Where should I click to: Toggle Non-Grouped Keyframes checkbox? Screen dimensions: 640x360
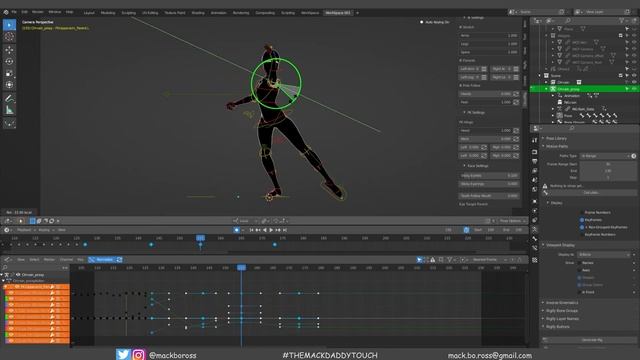(582, 227)
